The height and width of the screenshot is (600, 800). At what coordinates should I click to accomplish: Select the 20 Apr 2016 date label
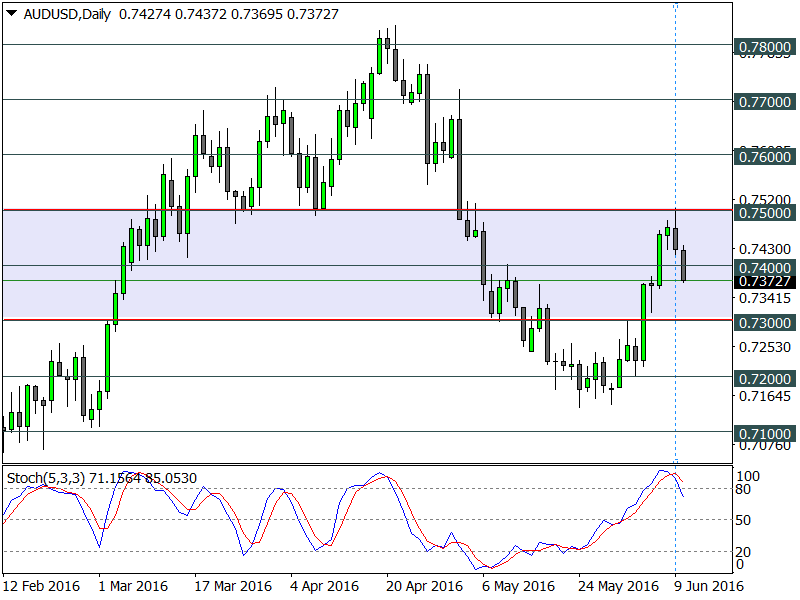(424, 586)
